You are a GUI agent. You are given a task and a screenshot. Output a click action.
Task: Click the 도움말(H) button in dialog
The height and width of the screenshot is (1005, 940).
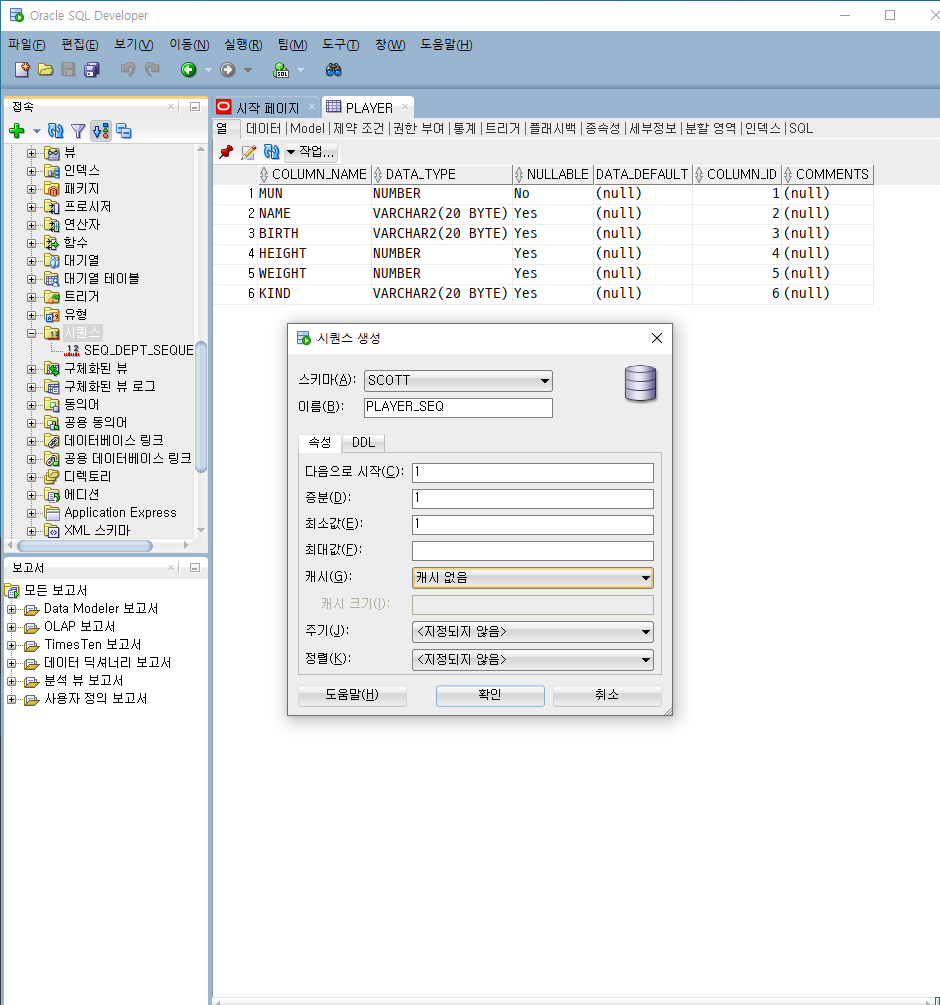point(352,695)
